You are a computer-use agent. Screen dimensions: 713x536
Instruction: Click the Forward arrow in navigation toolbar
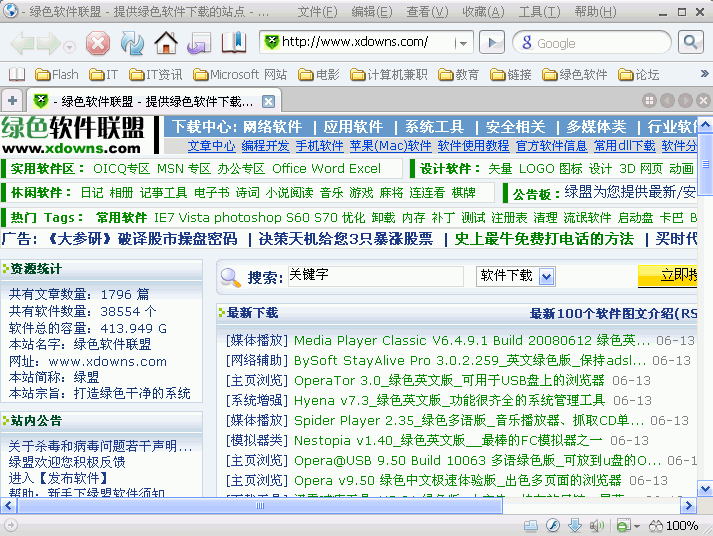[49, 44]
